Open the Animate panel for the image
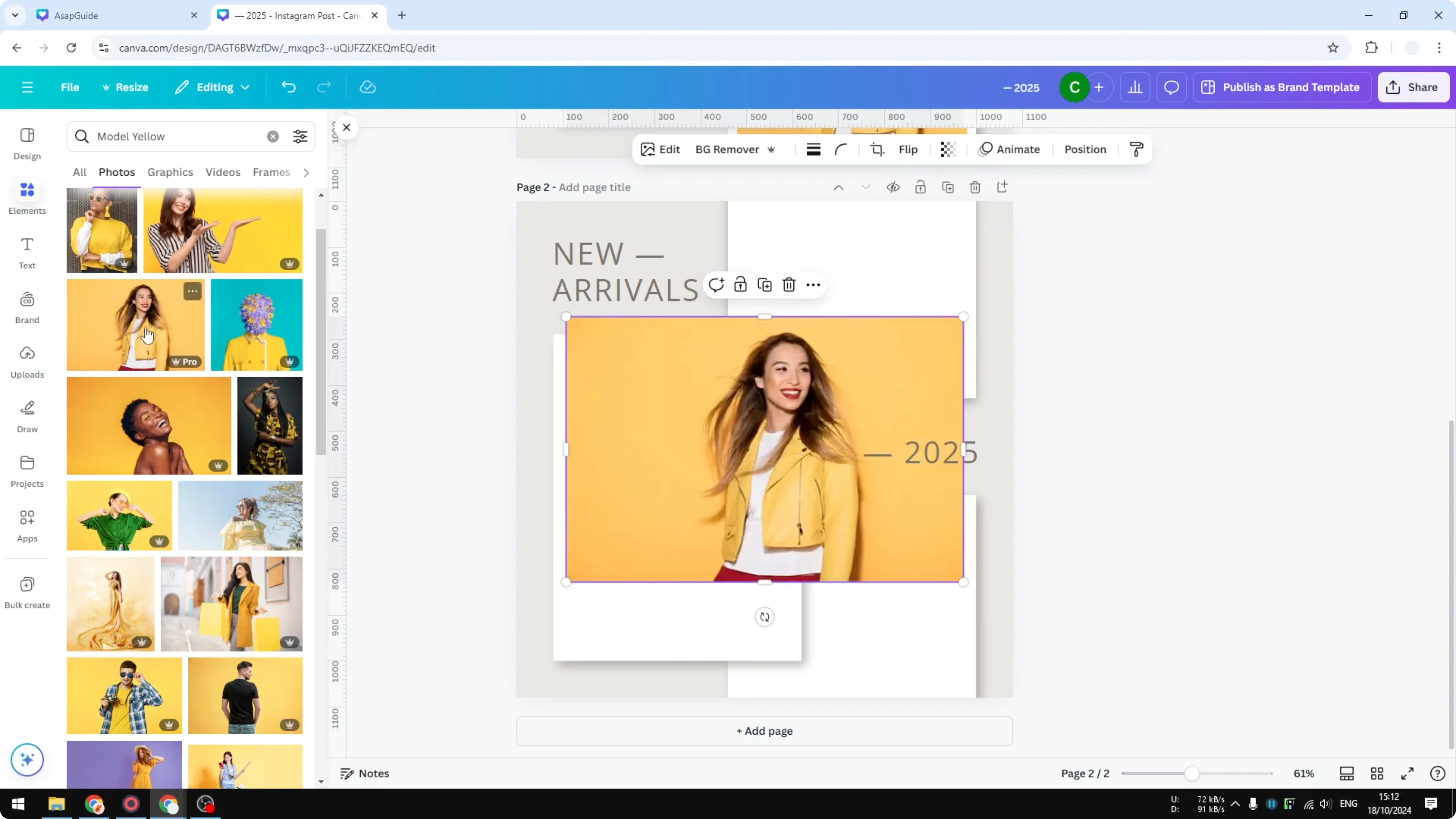The image size is (1456, 819). tap(1011, 149)
